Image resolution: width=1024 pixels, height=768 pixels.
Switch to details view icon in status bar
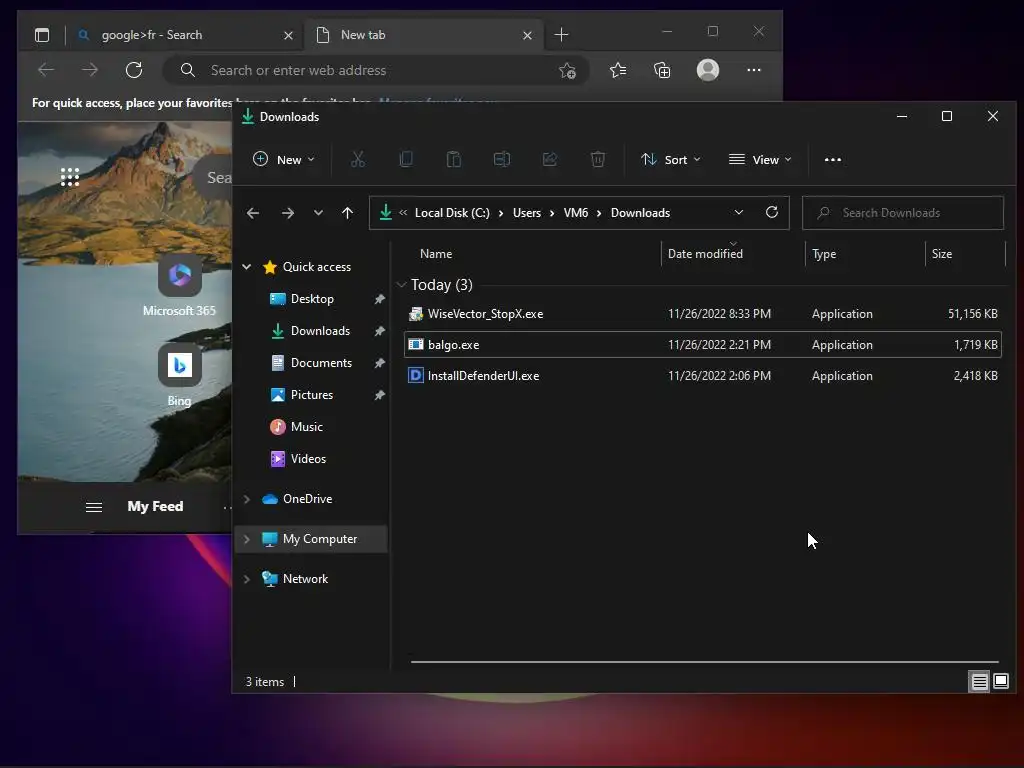click(980, 682)
